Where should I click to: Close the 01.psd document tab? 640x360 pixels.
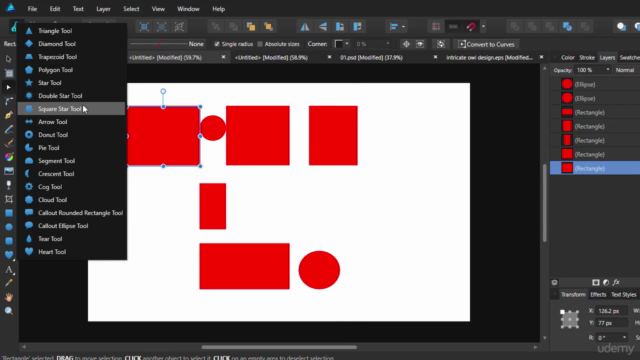click(435, 57)
